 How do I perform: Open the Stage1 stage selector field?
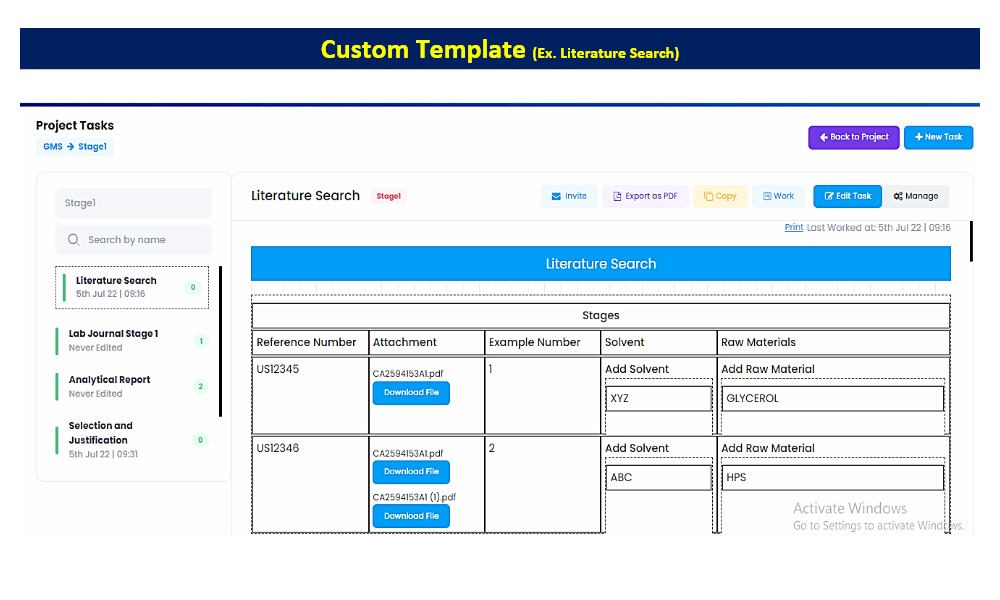pos(133,203)
